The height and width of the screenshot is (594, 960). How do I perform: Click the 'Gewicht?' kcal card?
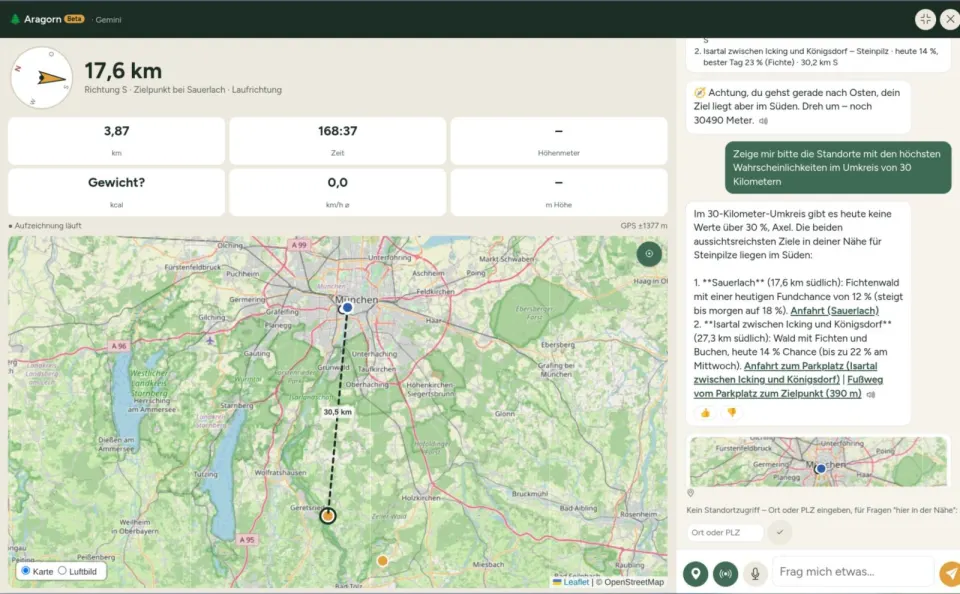point(116,192)
